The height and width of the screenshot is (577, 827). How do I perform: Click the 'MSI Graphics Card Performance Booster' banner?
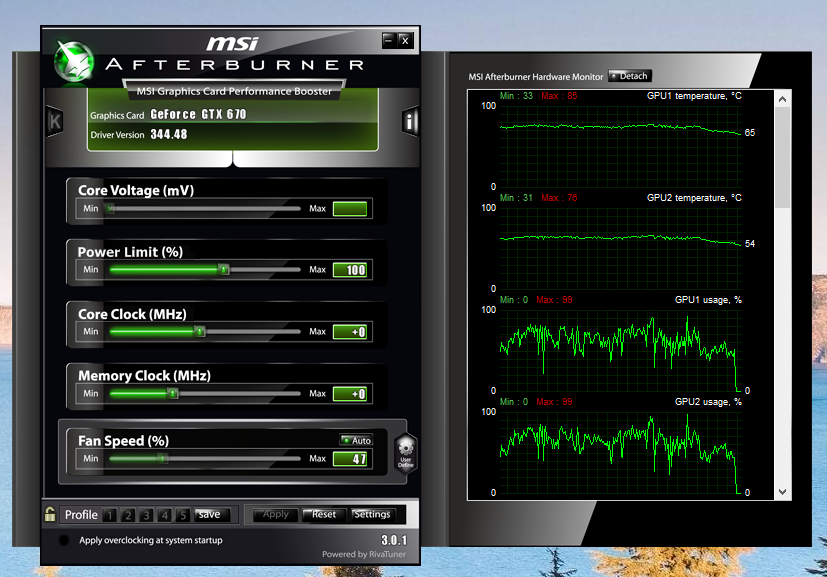pyautogui.click(x=234, y=91)
